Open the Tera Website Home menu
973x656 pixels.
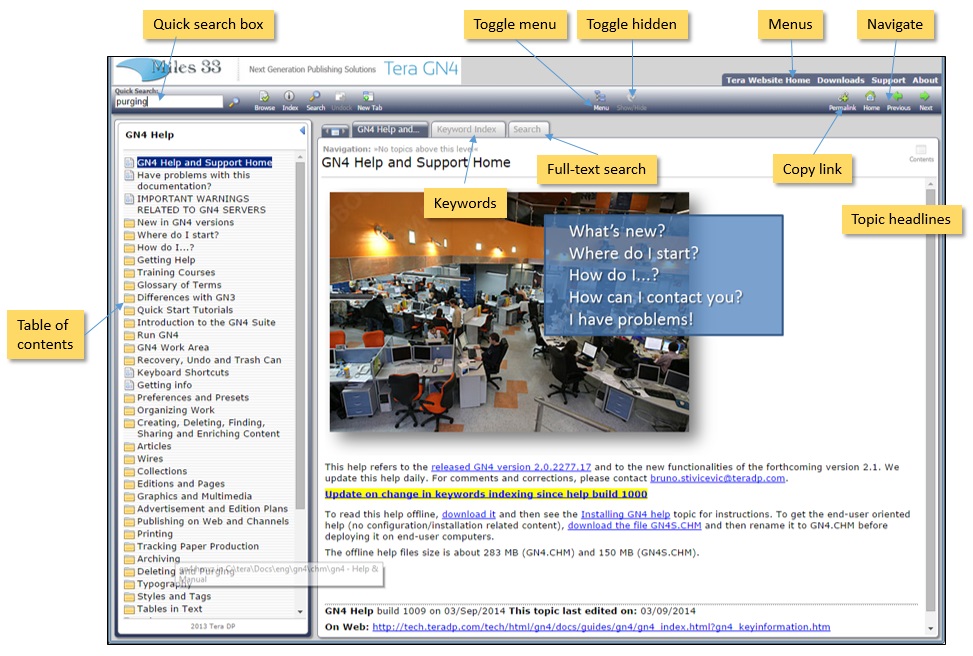768,80
